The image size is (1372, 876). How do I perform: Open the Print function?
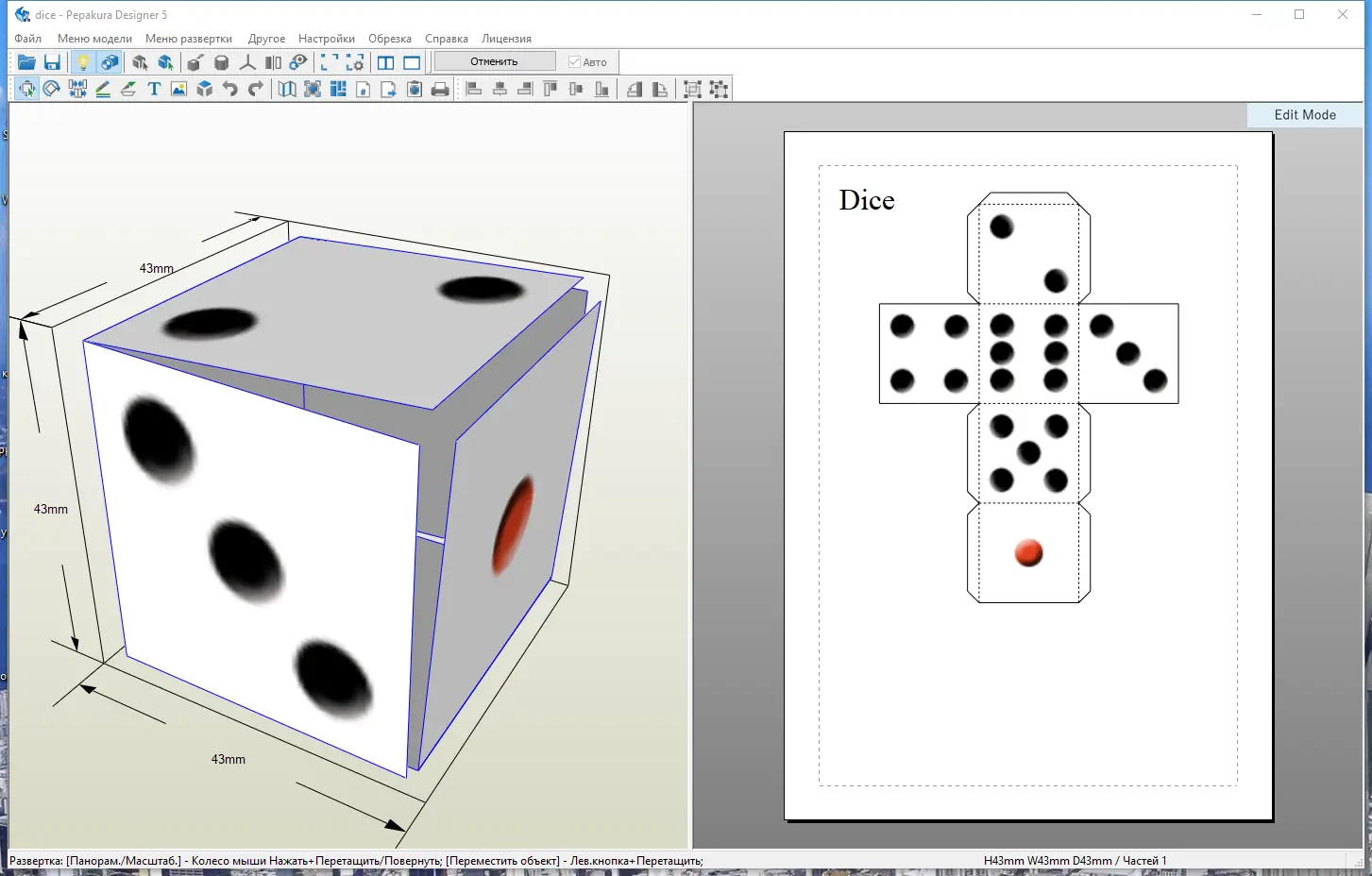pos(440,89)
